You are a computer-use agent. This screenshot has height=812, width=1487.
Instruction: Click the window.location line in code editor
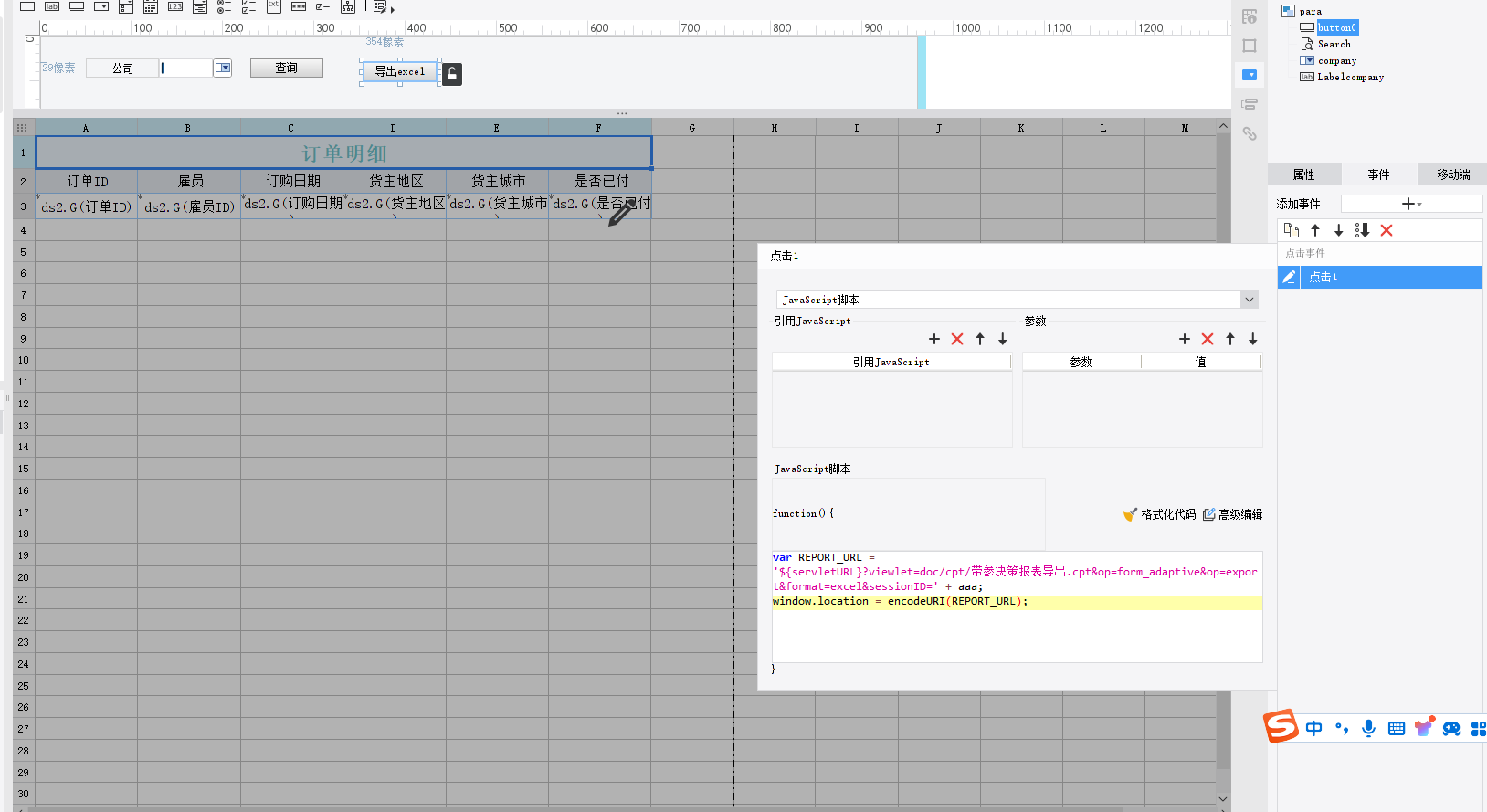[1017, 601]
